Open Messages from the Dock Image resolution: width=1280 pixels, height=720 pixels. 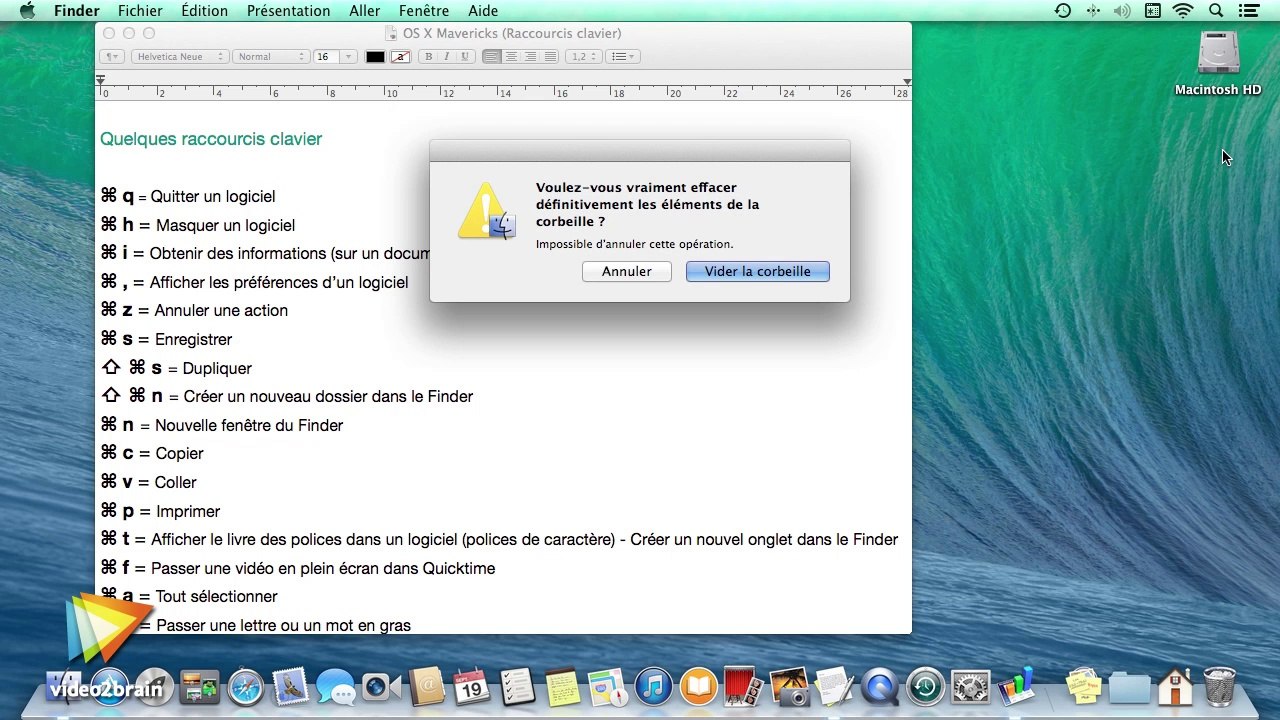point(335,687)
